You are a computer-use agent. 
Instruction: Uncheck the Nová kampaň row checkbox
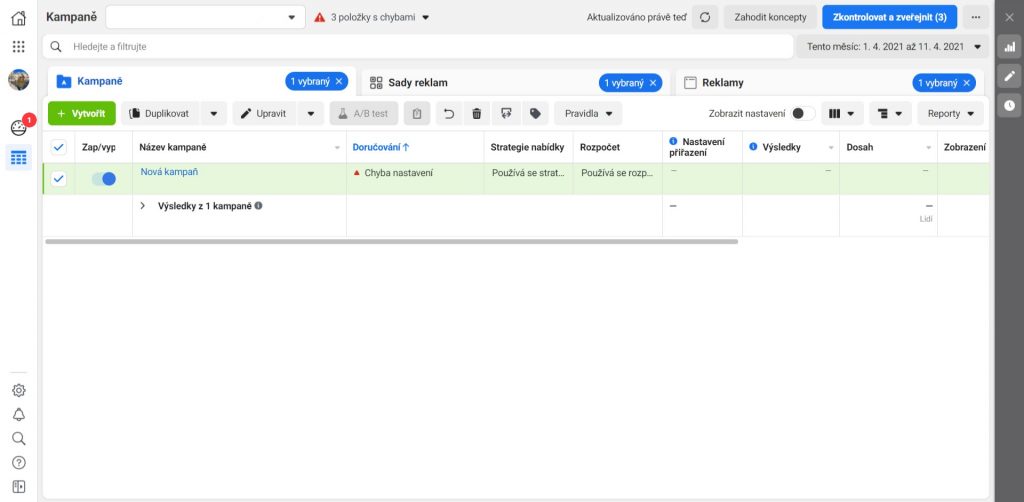pos(58,179)
